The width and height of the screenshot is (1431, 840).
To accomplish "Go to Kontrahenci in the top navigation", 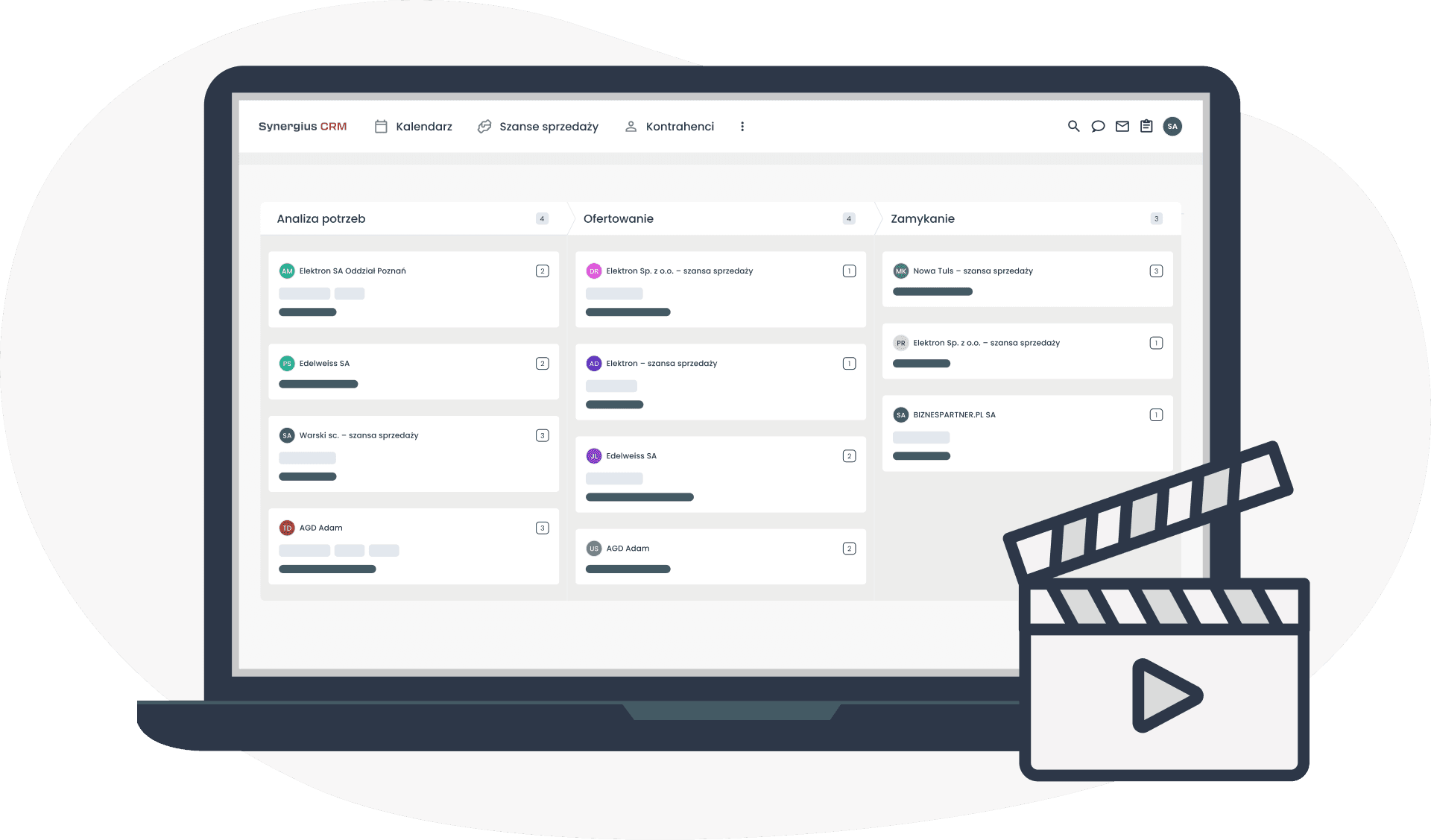I will pyautogui.click(x=680, y=127).
